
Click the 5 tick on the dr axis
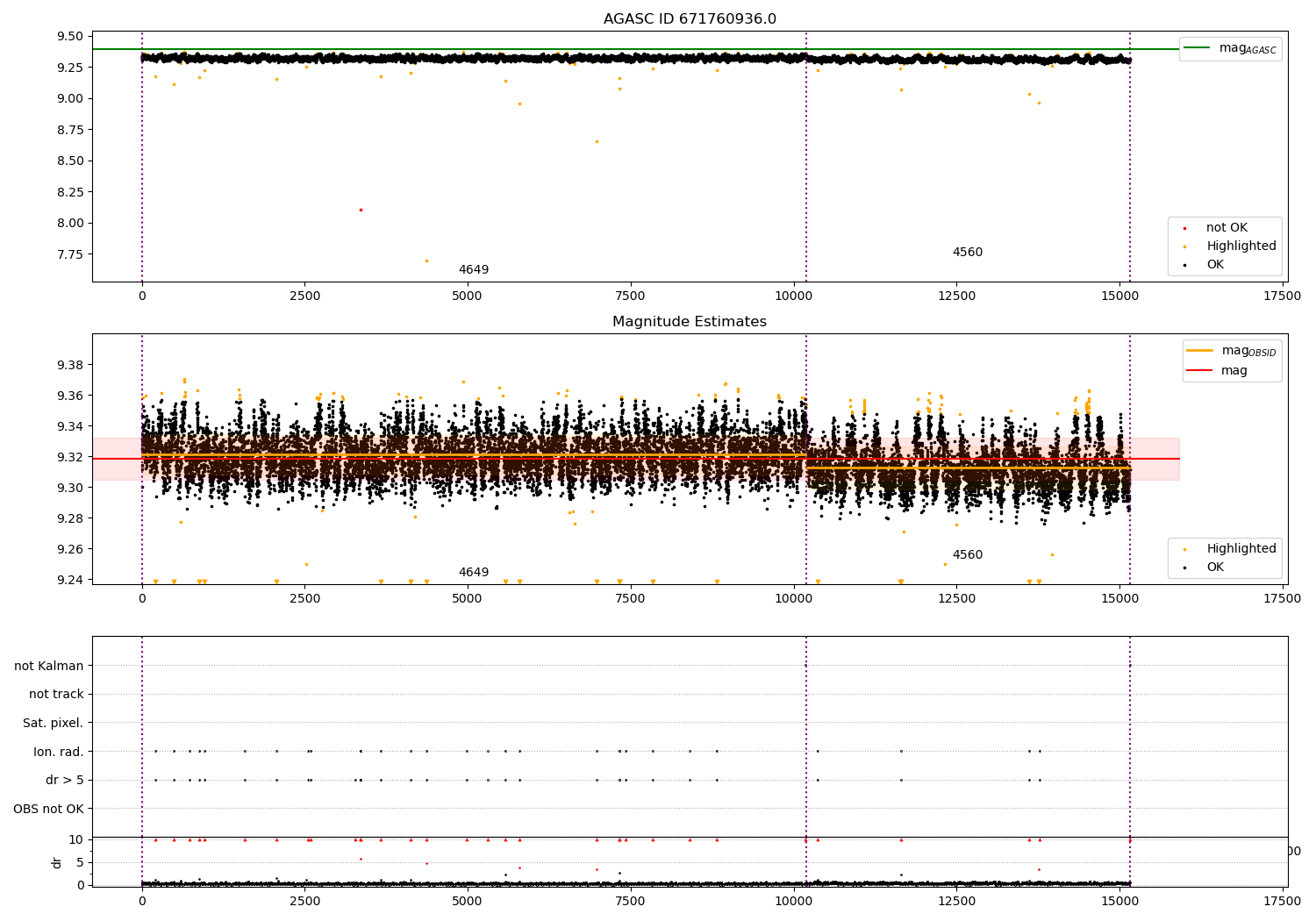[81, 862]
